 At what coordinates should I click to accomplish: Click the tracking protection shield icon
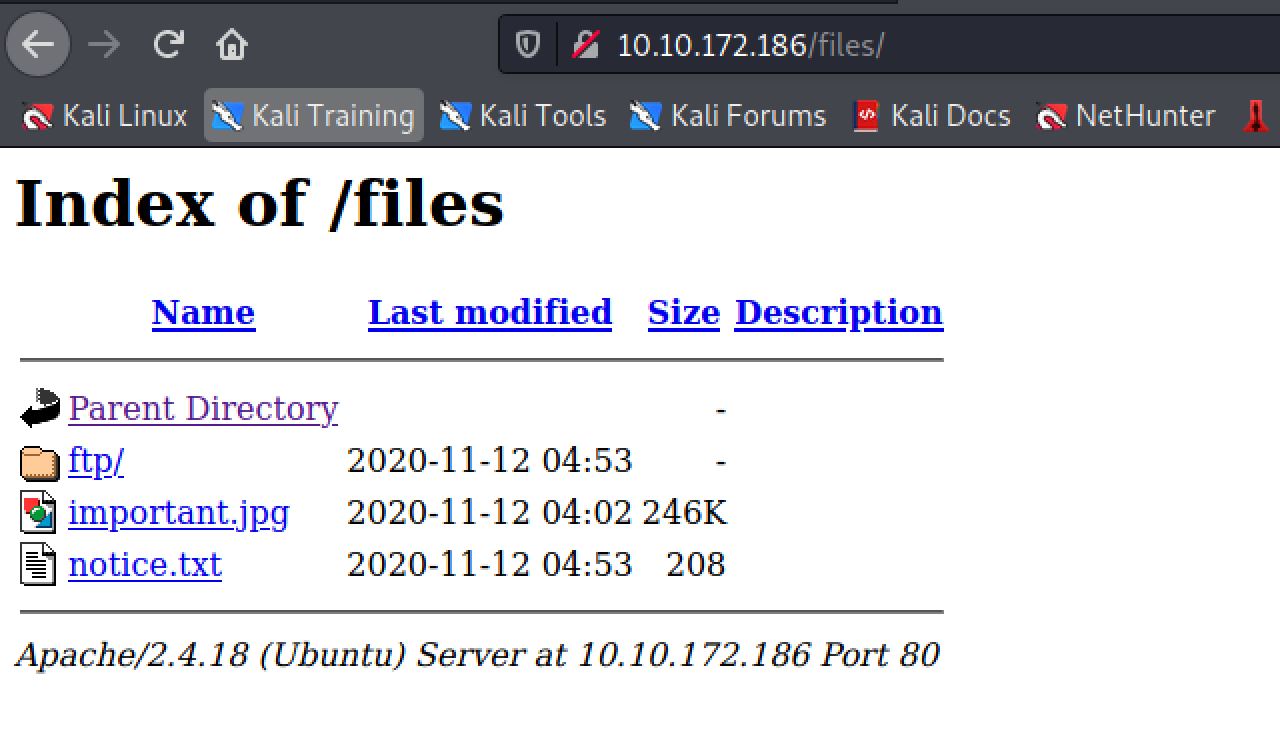coord(527,45)
